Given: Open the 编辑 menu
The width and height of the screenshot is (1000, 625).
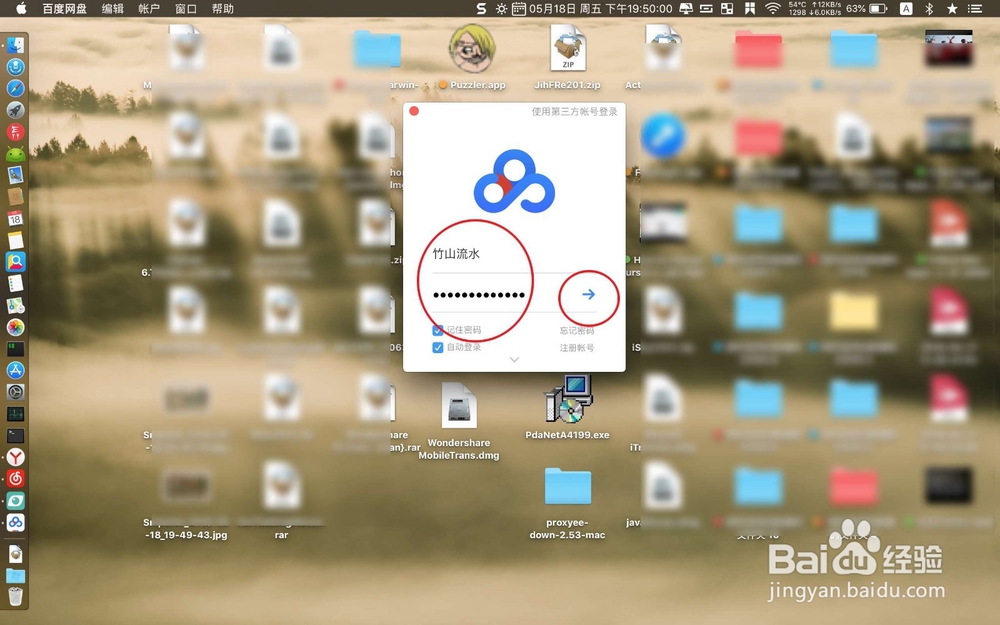Looking at the screenshot, I should tap(113, 9).
